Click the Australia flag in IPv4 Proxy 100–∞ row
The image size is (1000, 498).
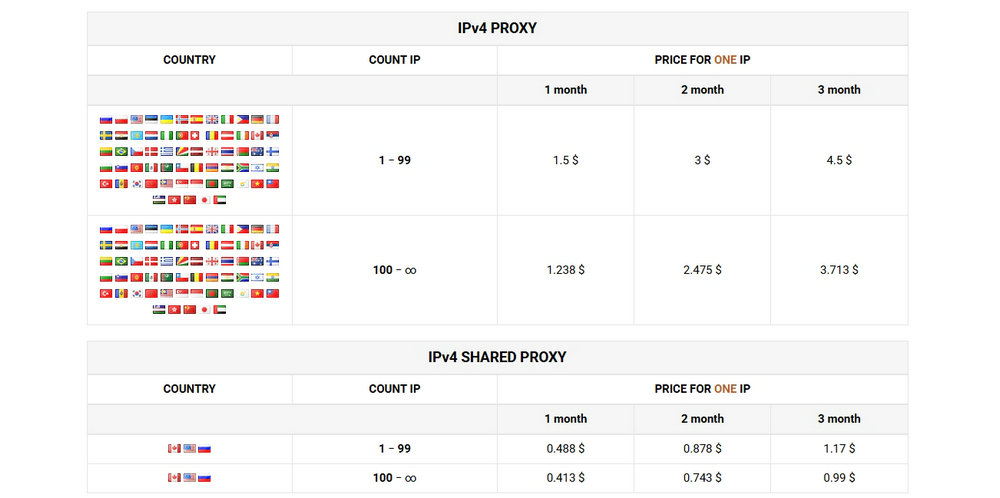[x=258, y=261]
